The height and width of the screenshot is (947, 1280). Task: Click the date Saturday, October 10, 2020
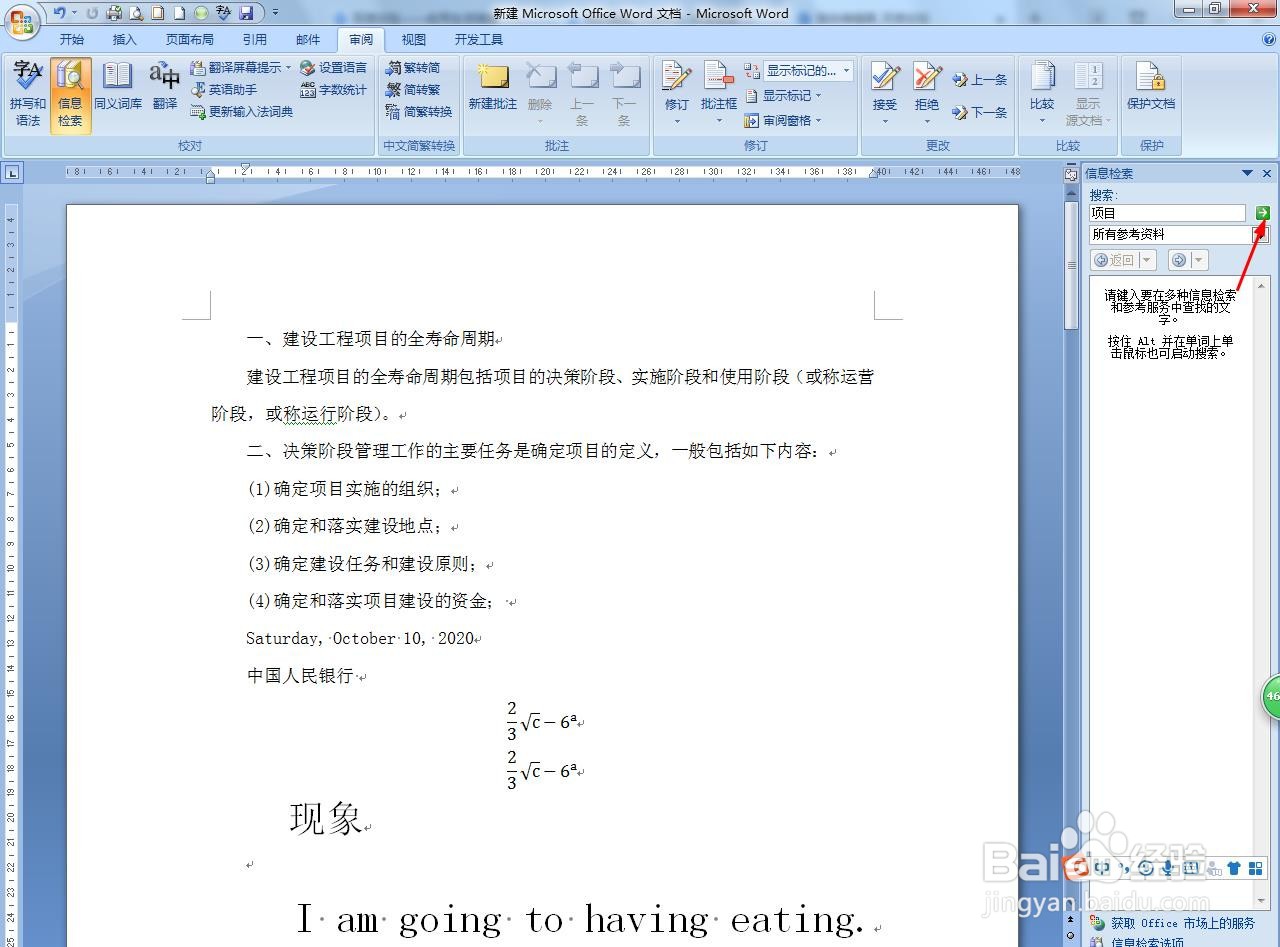coord(359,638)
